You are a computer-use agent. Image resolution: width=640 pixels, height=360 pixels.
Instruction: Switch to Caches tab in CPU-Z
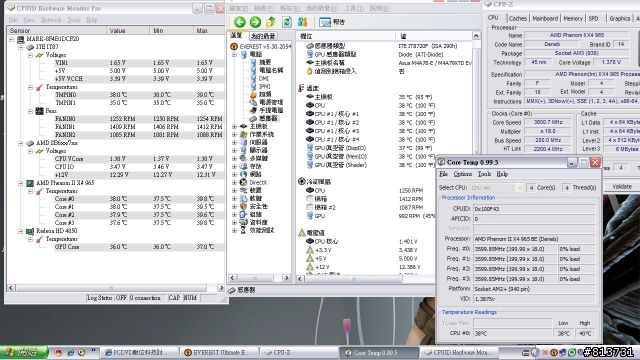point(518,18)
